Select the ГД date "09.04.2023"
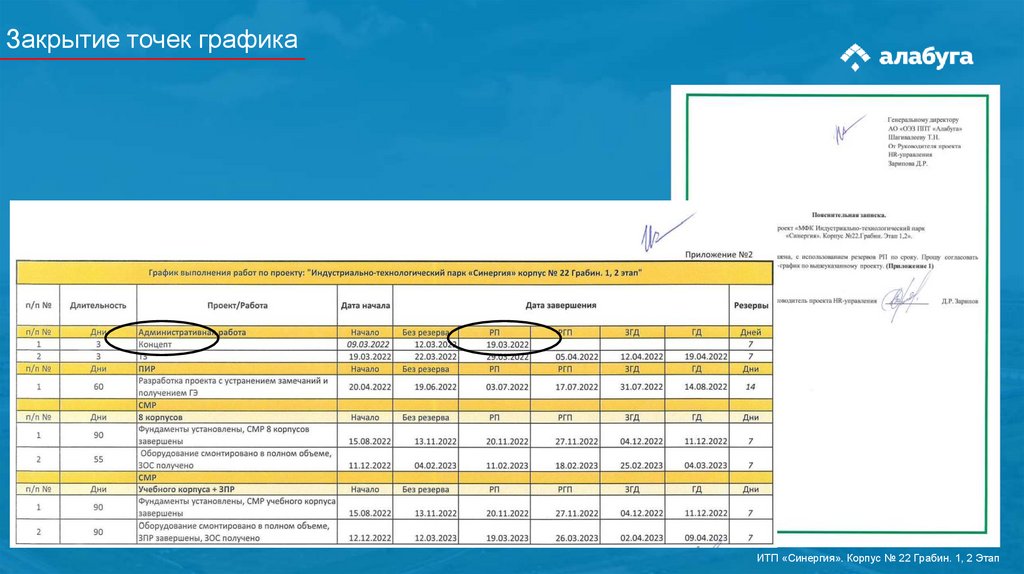 click(705, 538)
